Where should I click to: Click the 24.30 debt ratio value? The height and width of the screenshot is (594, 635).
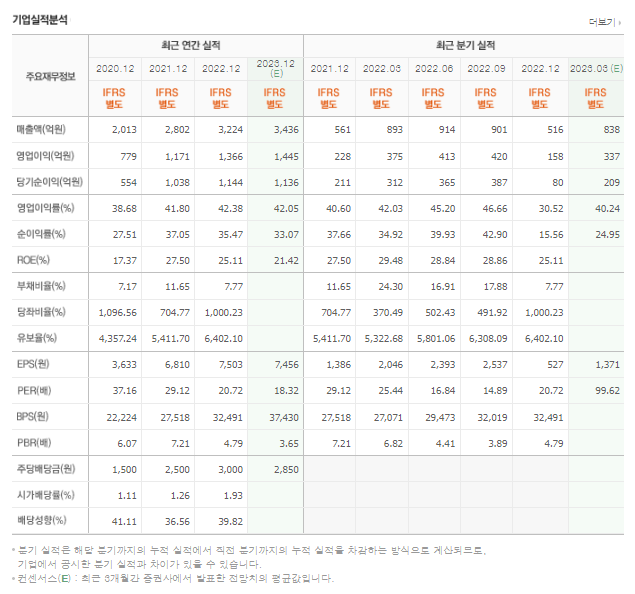[x=390, y=287]
